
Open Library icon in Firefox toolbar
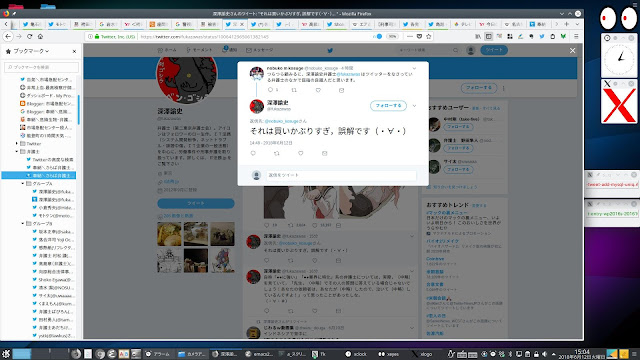pyautogui.click(x=478, y=36)
